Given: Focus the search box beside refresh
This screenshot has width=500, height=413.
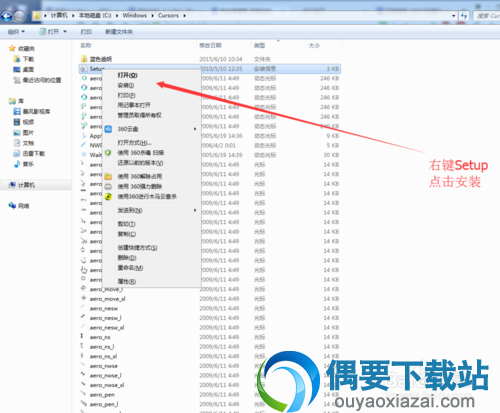Looking at the screenshot, I should (487, 16).
